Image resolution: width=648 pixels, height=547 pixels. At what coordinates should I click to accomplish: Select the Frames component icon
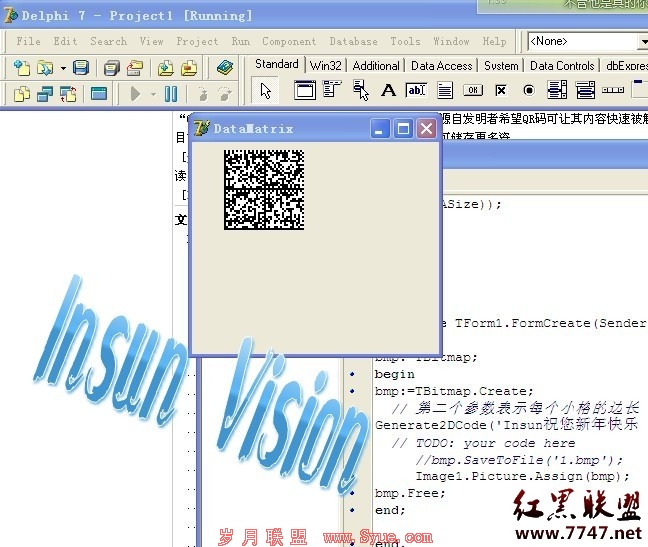305,90
